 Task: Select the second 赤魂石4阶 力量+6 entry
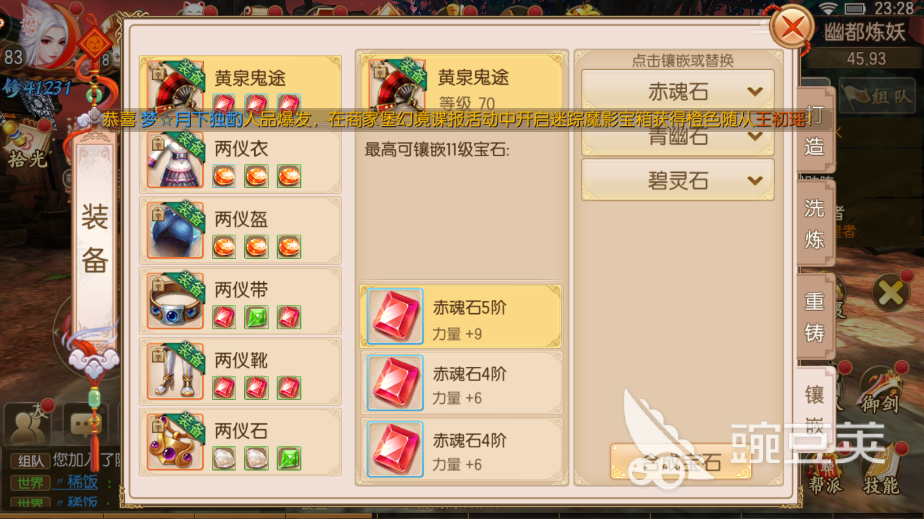(461, 449)
